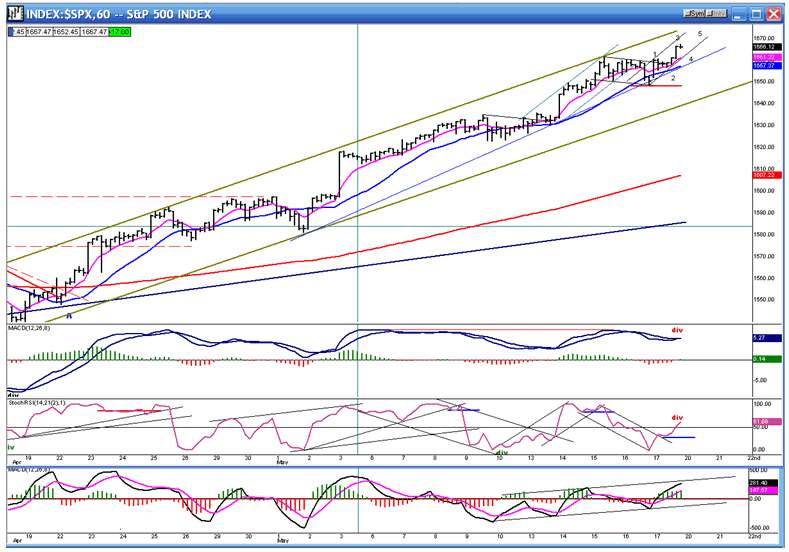
Task: Toggle the Sym link checkbox
Action: pyautogui.click(x=694, y=14)
